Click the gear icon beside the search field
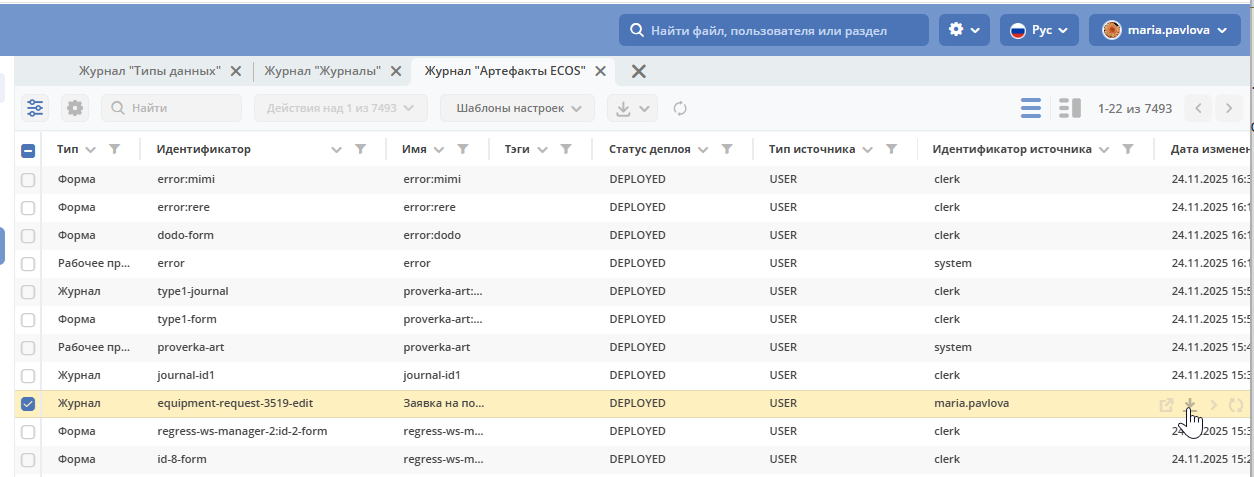Screen dimensions: 1254x477 point(75,108)
